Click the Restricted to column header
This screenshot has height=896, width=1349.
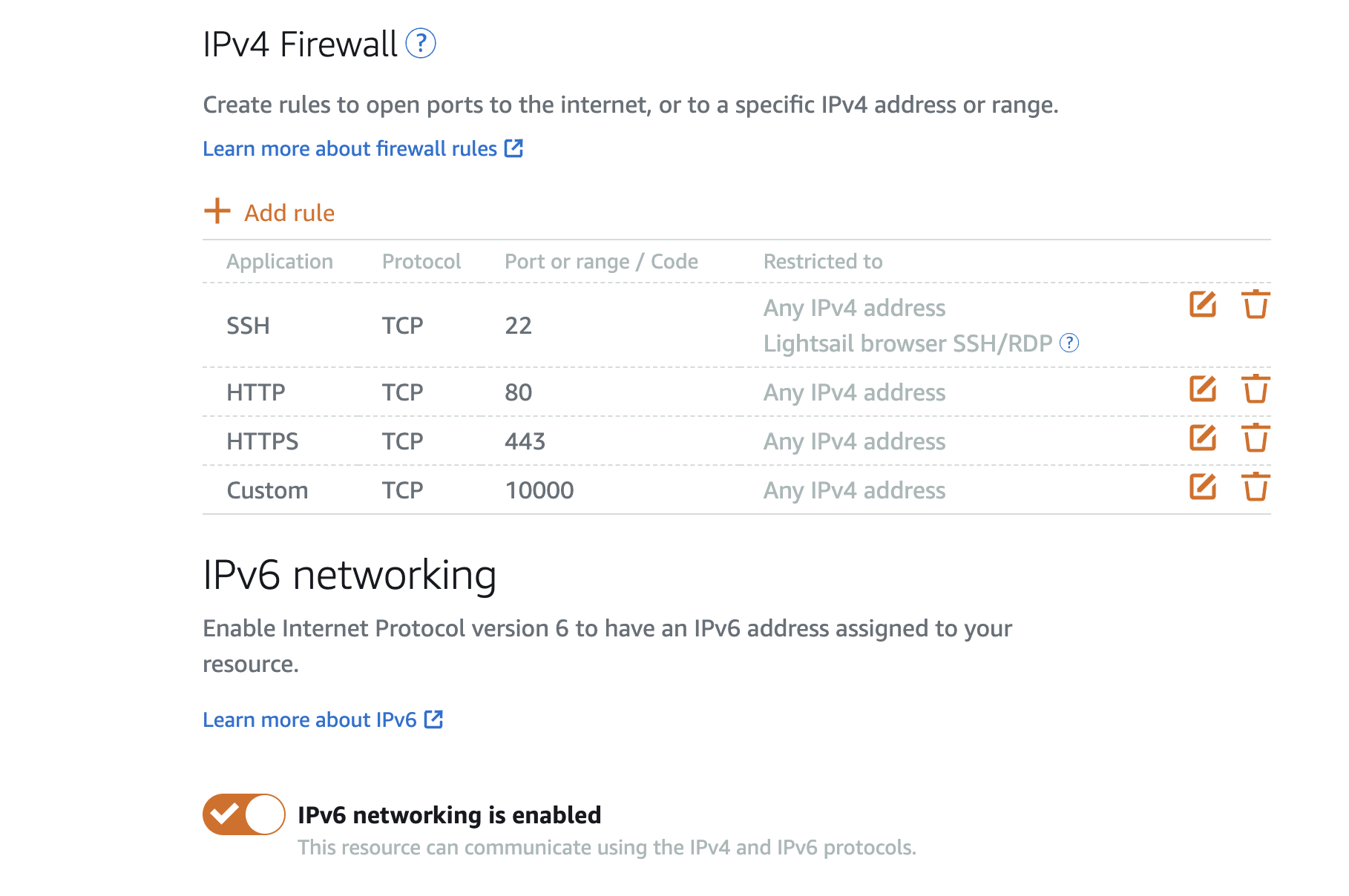pos(823,262)
